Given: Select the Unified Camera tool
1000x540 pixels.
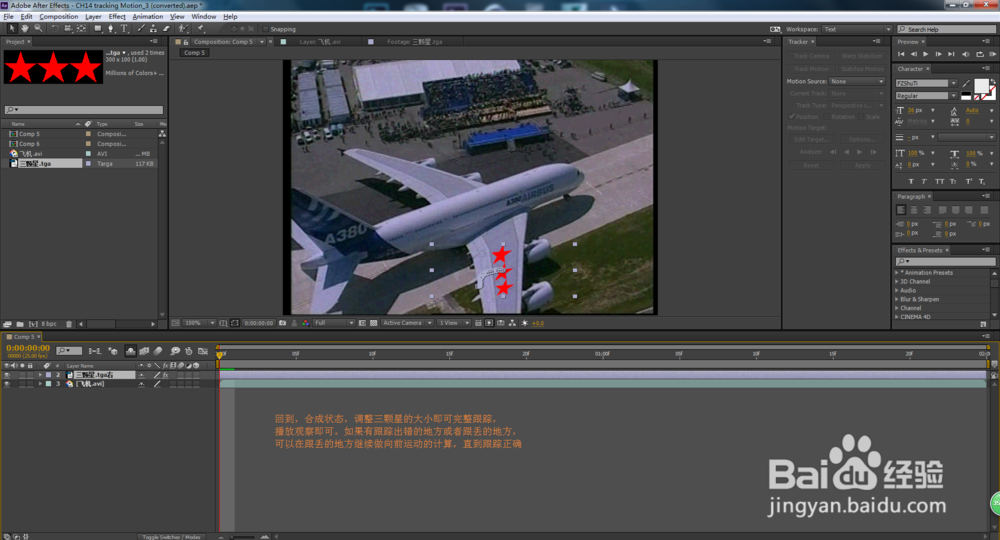Looking at the screenshot, I should 68,29.
